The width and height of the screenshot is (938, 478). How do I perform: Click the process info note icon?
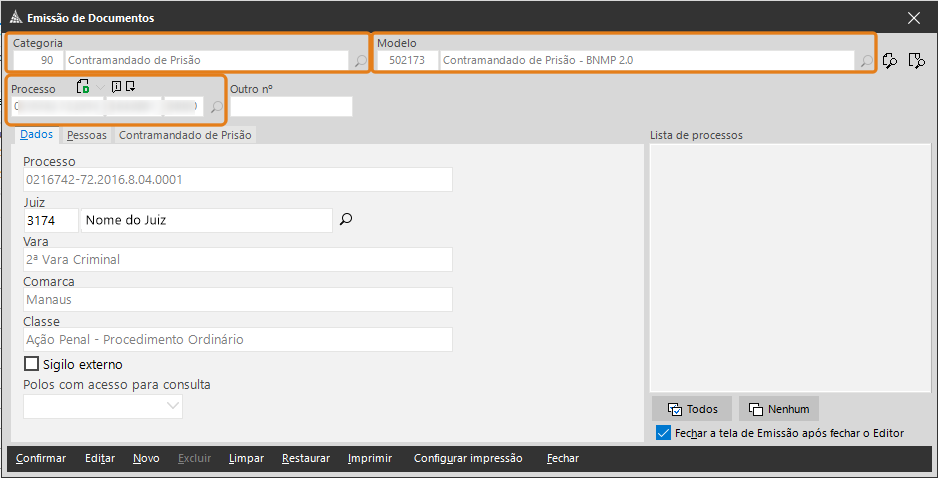117,87
